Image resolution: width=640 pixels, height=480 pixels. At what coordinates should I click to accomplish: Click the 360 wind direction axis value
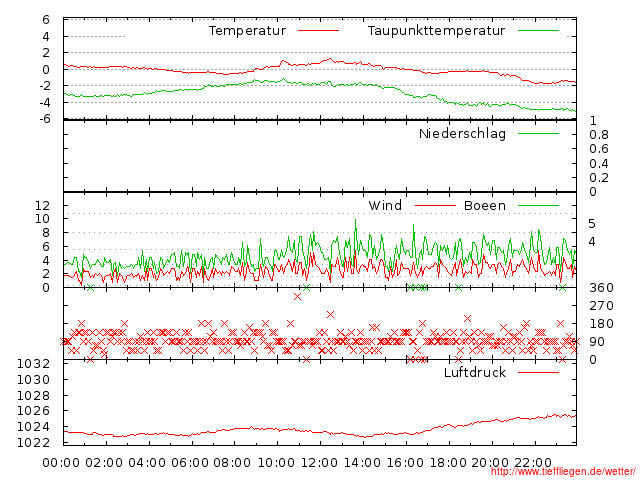601,288
